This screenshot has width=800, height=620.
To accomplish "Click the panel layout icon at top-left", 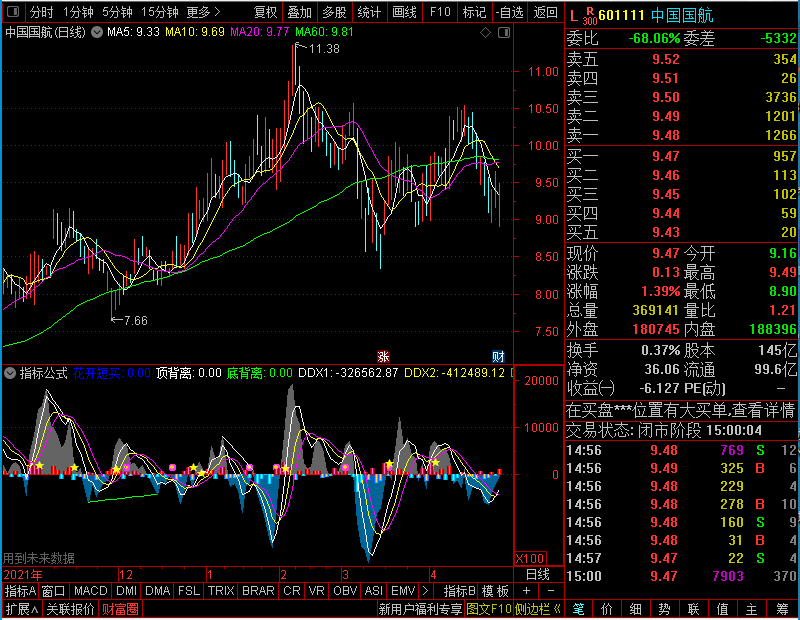I will (x=13, y=11).
